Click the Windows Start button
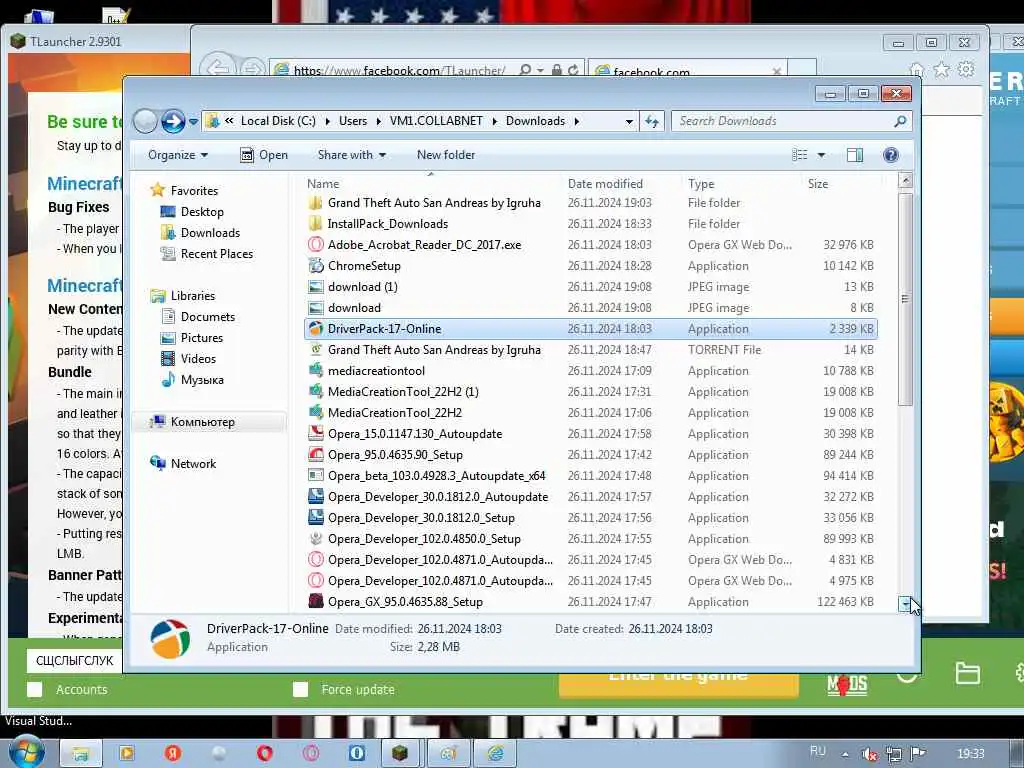Screen dimensions: 1024x768 (26, 752)
